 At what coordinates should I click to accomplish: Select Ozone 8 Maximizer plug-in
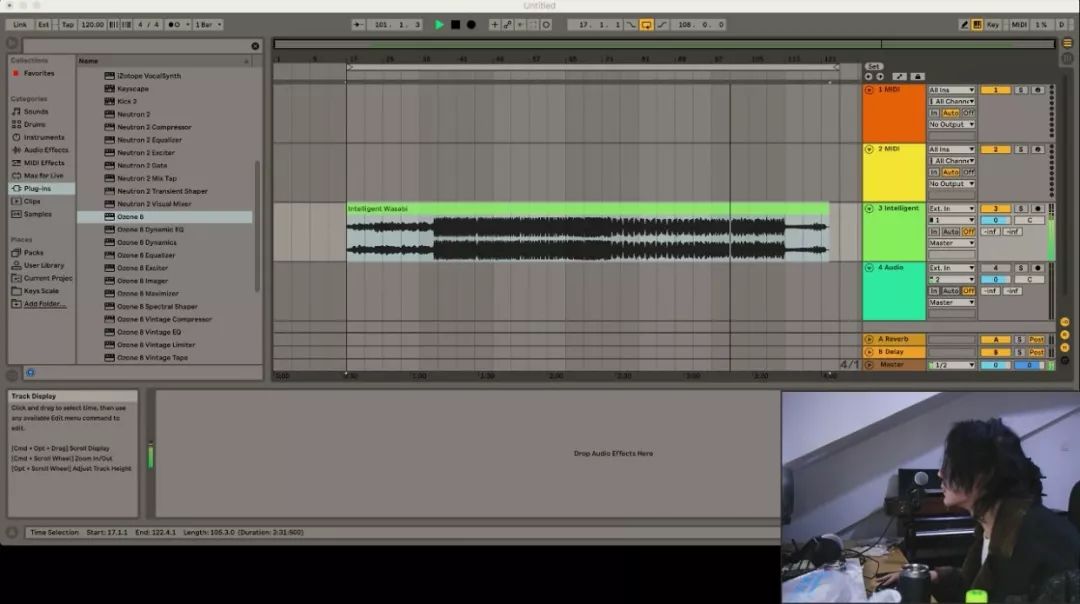tap(148, 294)
